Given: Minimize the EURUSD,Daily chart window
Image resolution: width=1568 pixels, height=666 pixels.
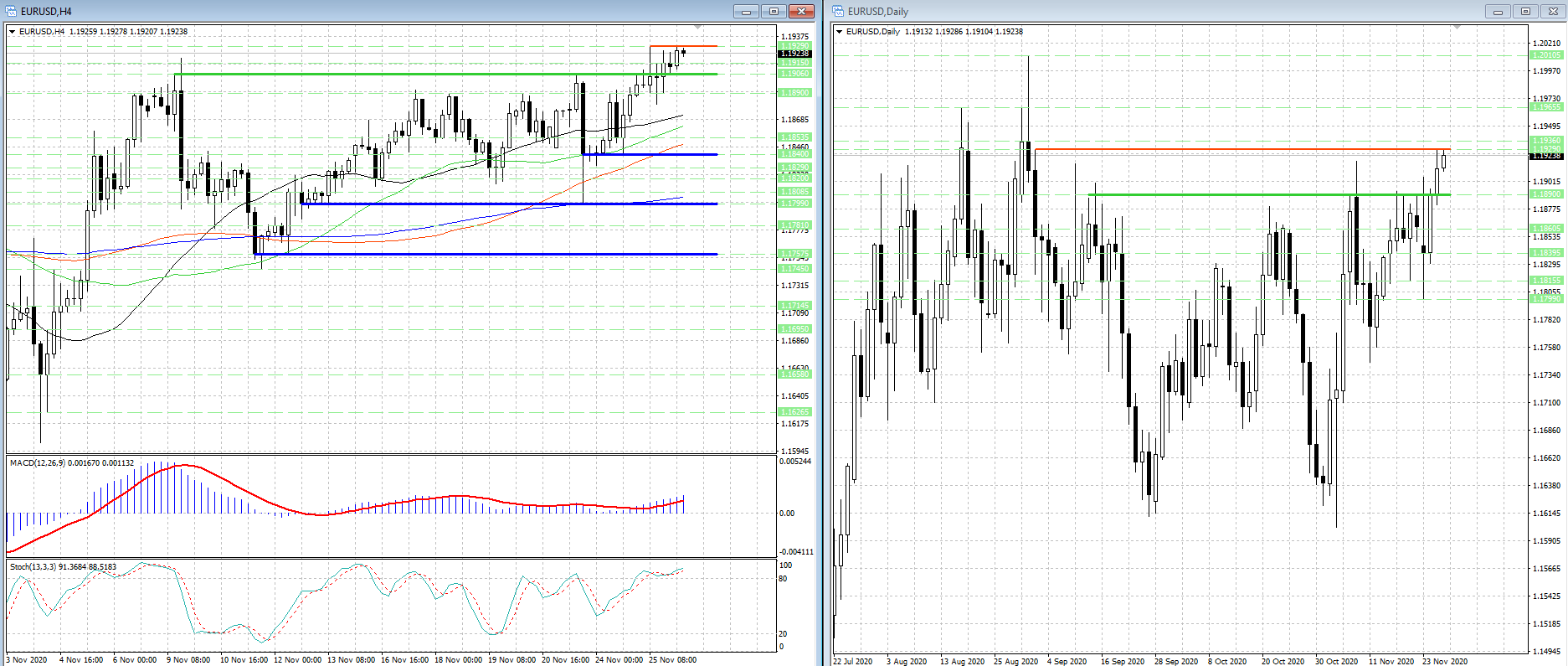Looking at the screenshot, I should click(1498, 11).
